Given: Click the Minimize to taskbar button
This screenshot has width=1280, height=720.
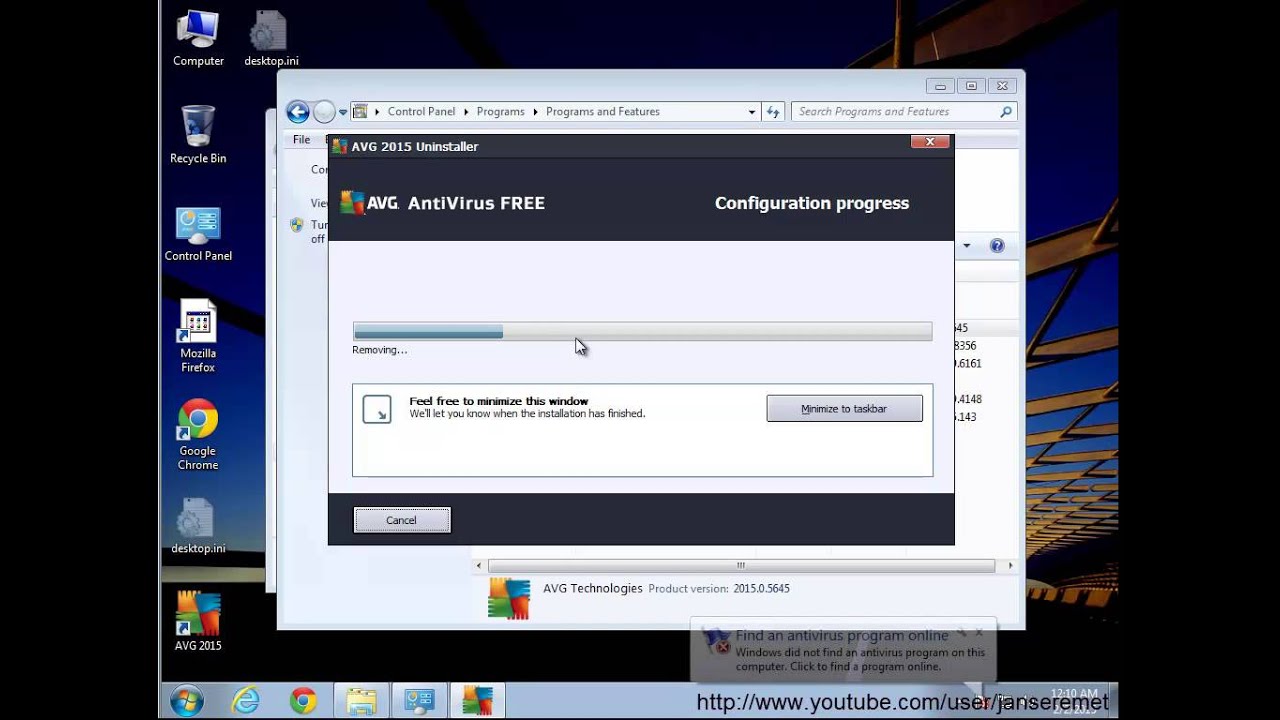Looking at the screenshot, I should [x=844, y=408].
